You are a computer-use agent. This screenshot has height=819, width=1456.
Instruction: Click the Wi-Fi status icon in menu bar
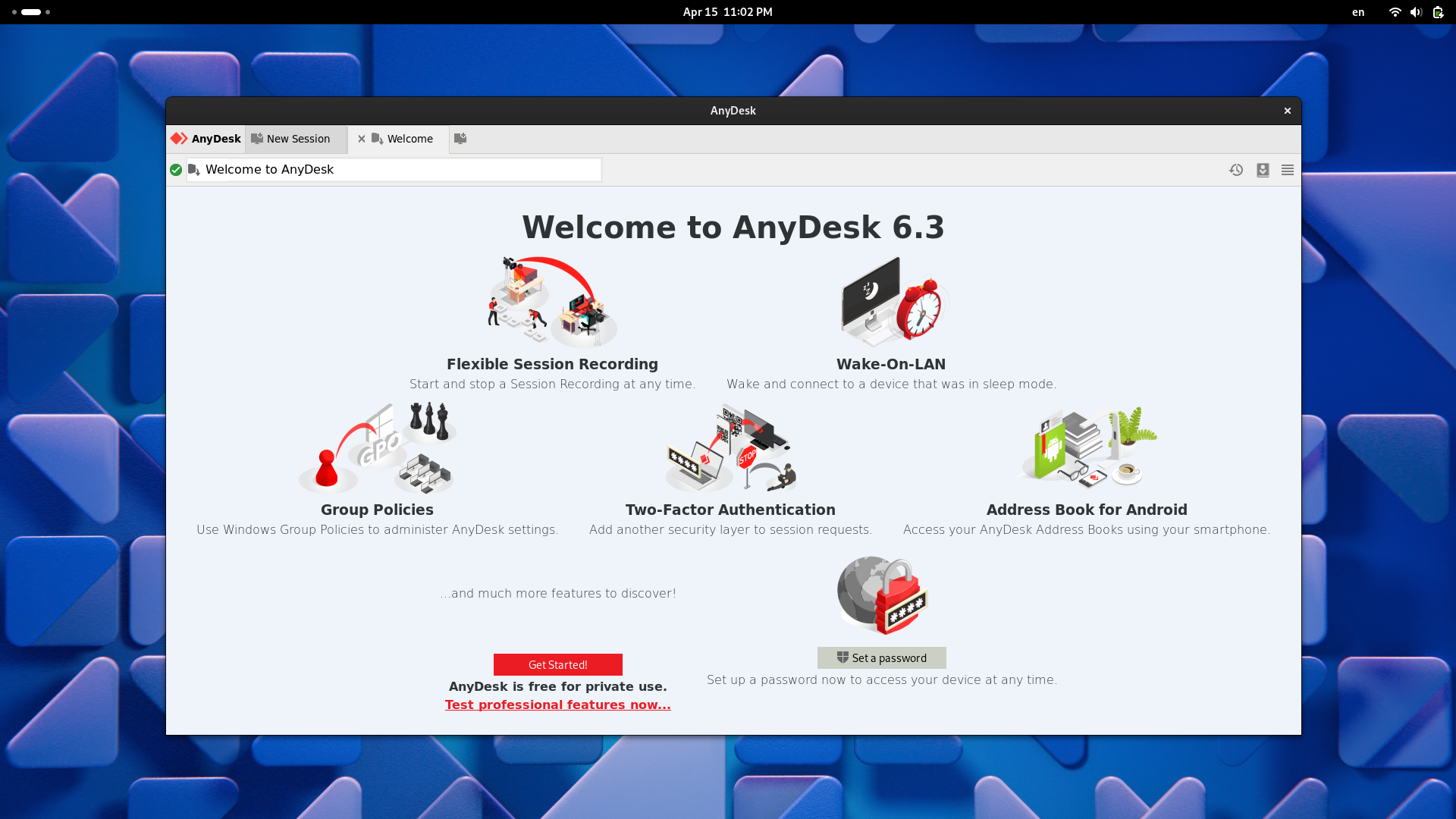coord(1395,12)
